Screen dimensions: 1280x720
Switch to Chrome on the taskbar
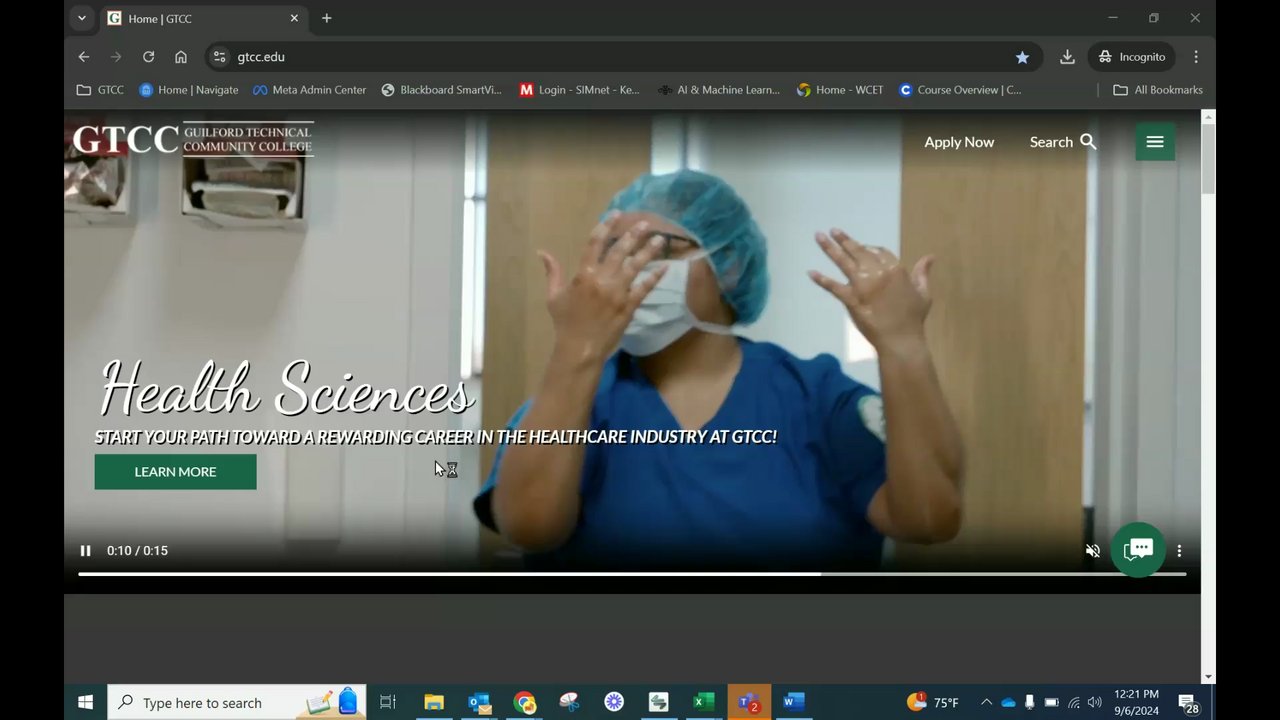point(525,702)
